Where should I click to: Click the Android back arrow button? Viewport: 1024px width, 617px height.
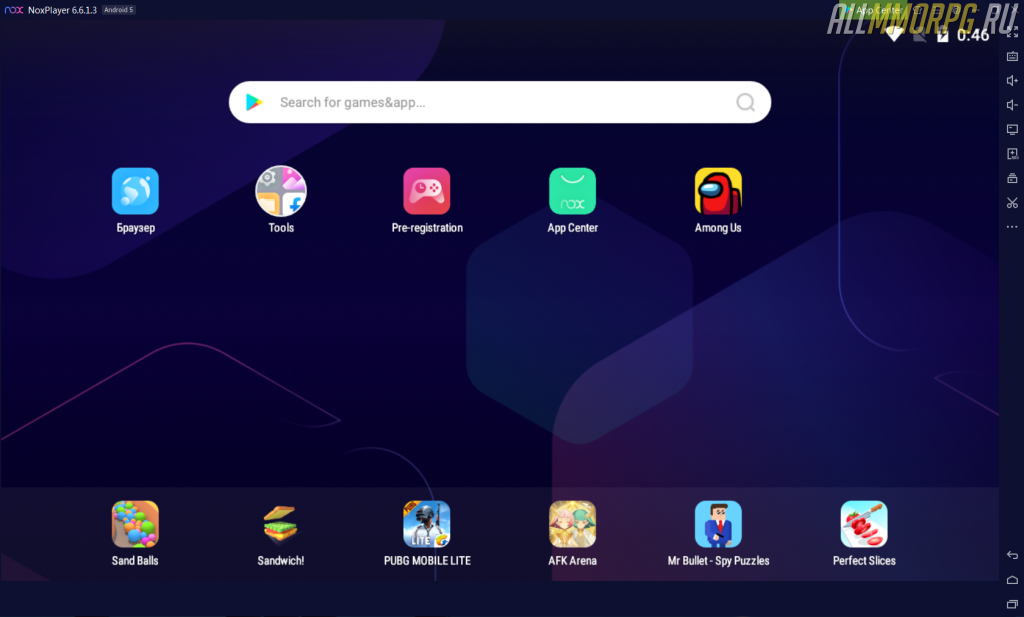point(1012,555)
